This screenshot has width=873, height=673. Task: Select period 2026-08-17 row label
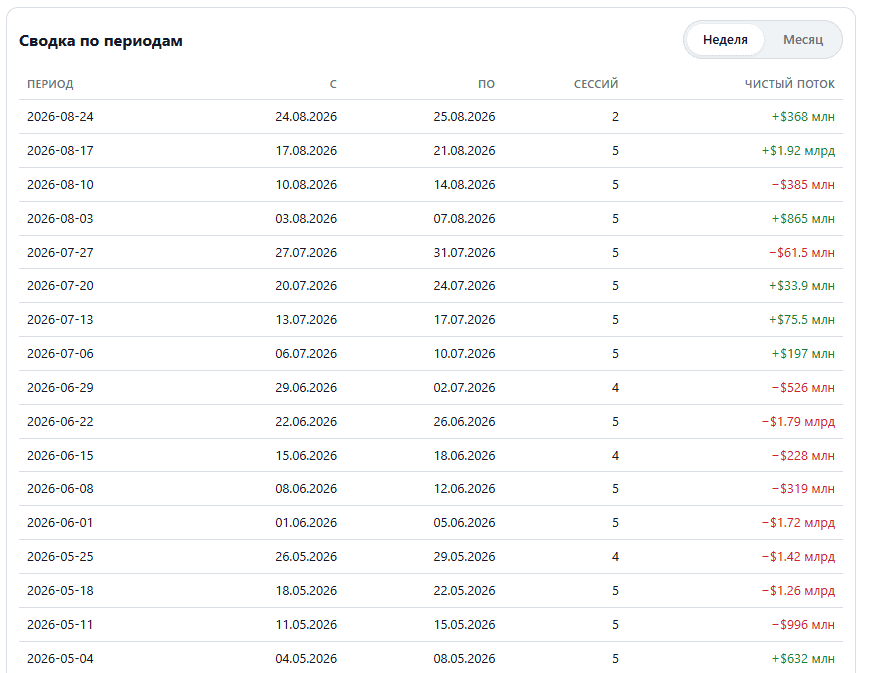pos(60,151)
